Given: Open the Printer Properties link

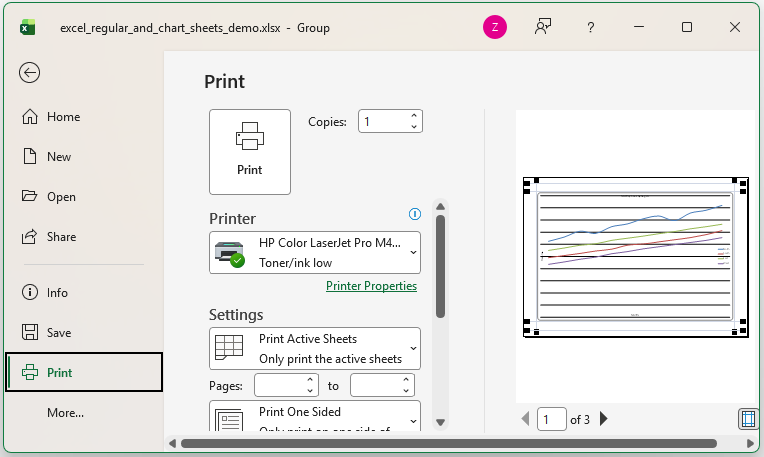Looking at the screenshot, I should 371,286.
